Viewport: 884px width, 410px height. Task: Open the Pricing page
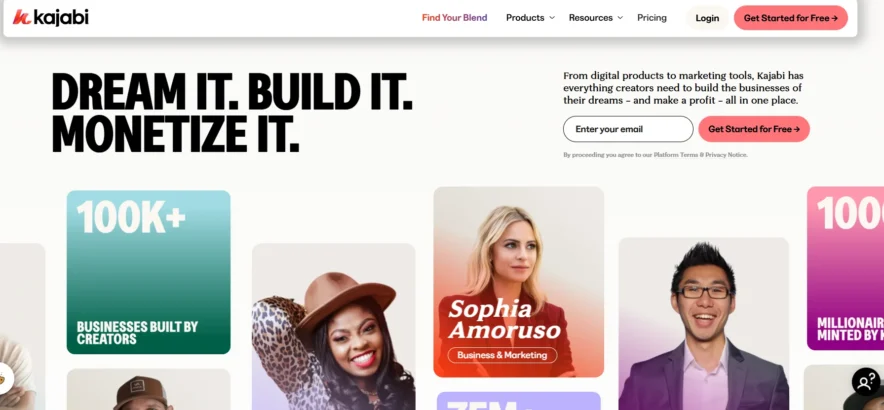(x=652, y=17)
